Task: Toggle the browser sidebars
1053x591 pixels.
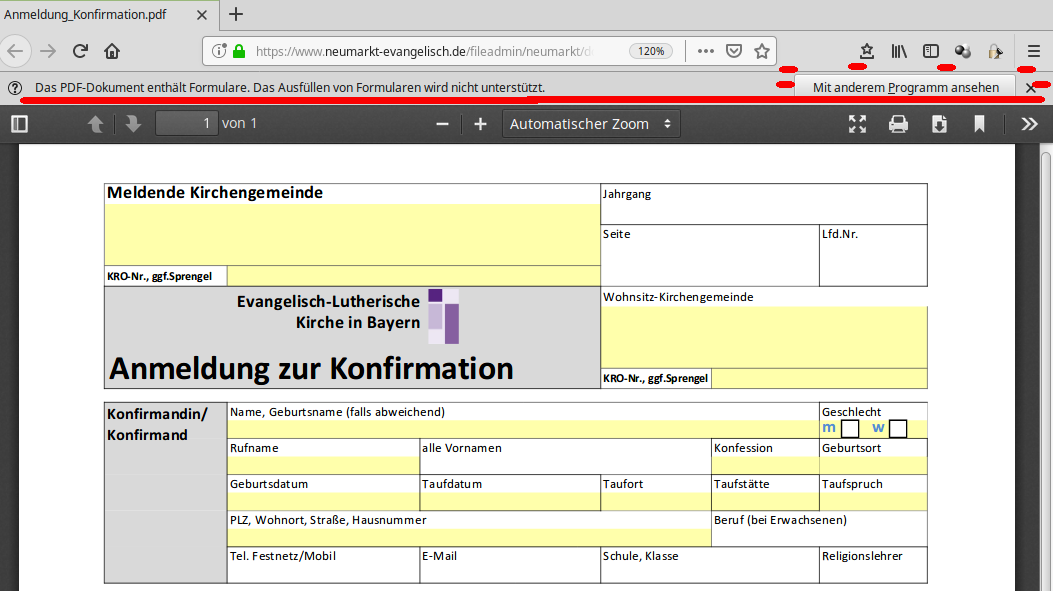Action: coord(931,51)
